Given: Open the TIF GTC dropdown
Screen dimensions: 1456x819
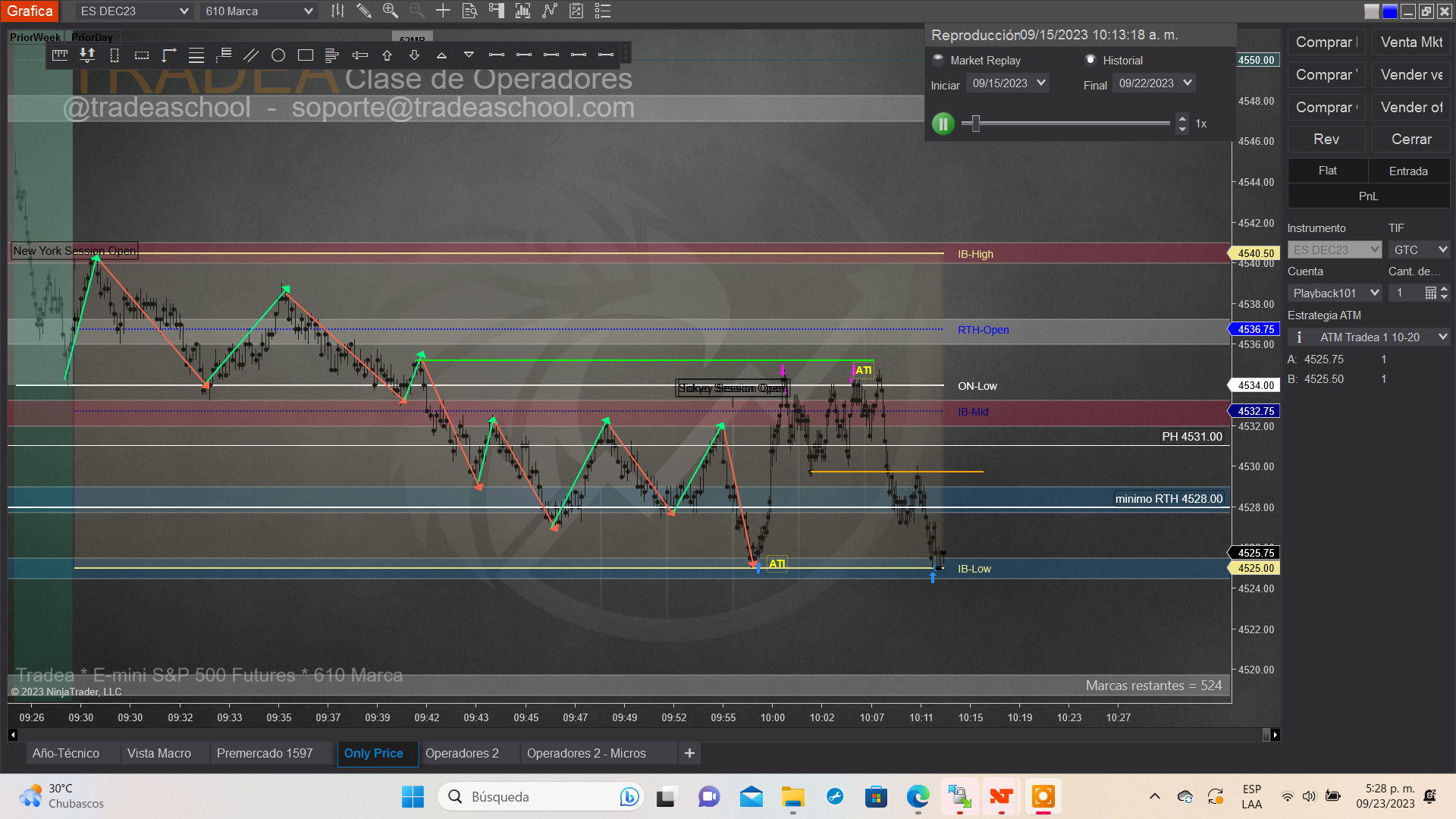Looking at the screenshot, I should pos(1420,249).
